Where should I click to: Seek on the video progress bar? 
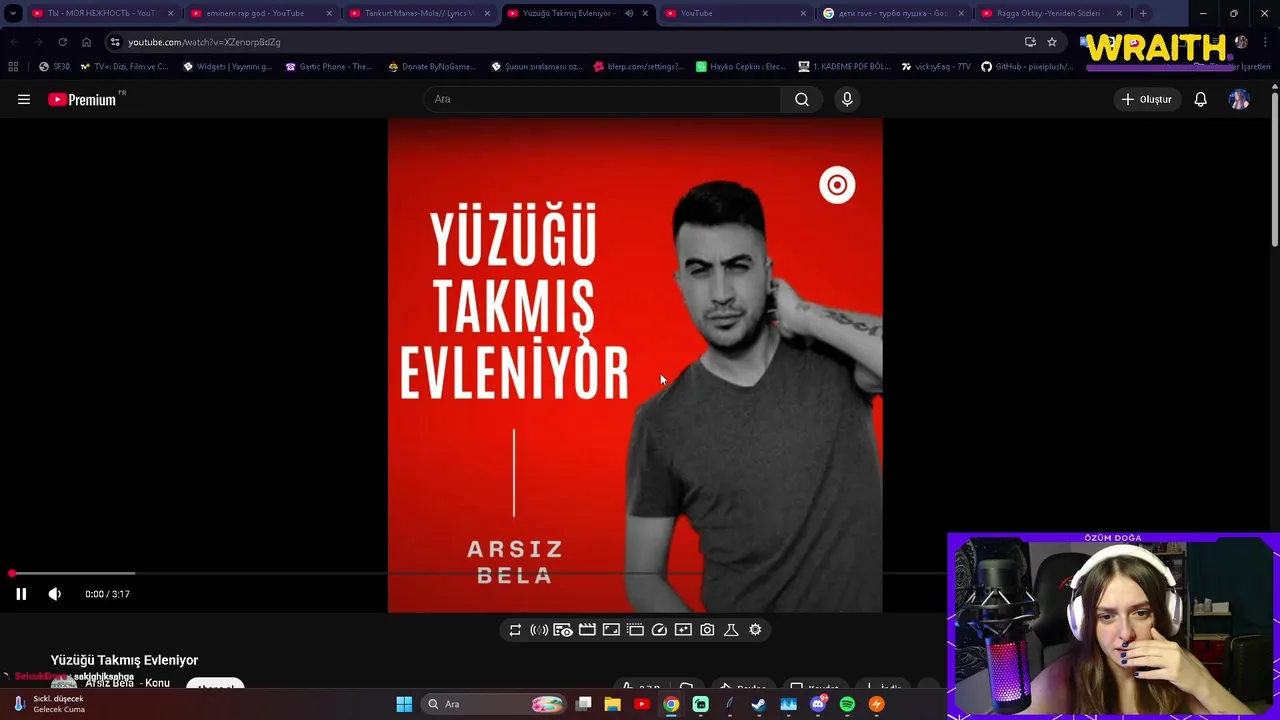pyautogui.click(x=474, y=573)
